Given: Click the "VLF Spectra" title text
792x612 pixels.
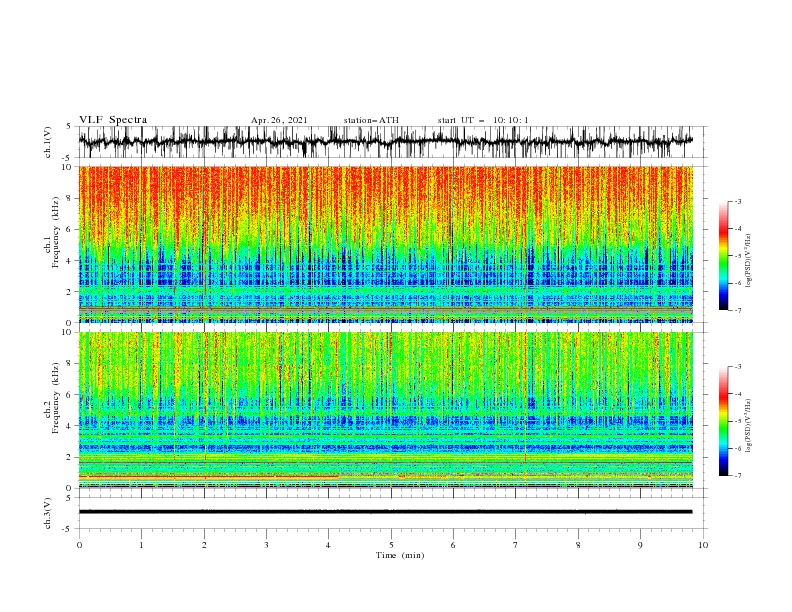Looking at the screenshot, I should coord(113,120).
